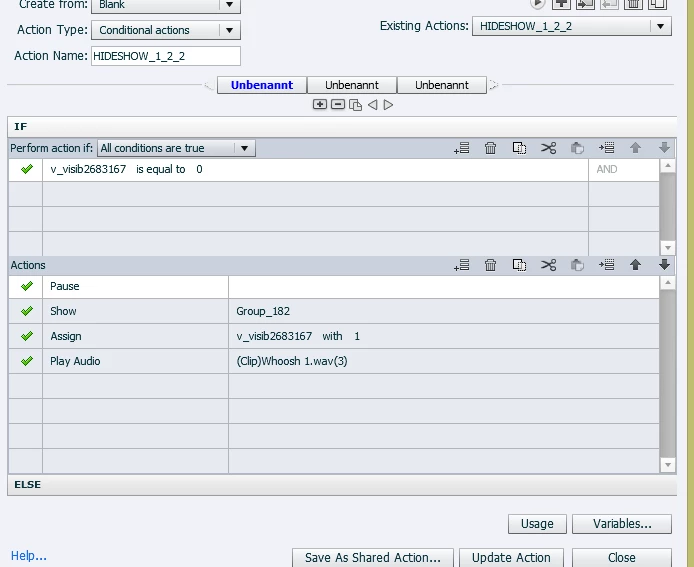694x567 pixels.
Task: Click the actions list scroll-up arrow
Action: pos(667,282)
